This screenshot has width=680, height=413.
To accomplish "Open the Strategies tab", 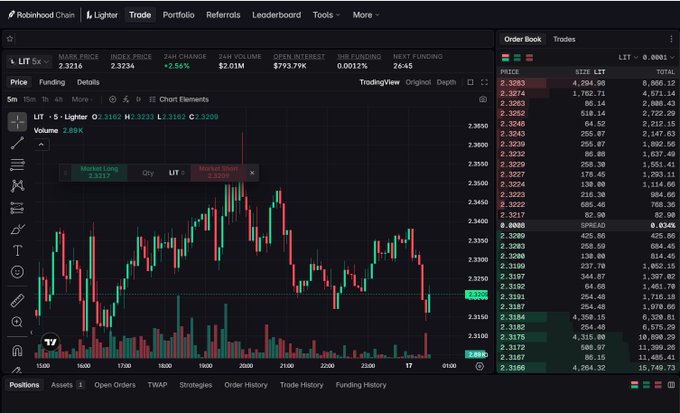I will (196, 385).
